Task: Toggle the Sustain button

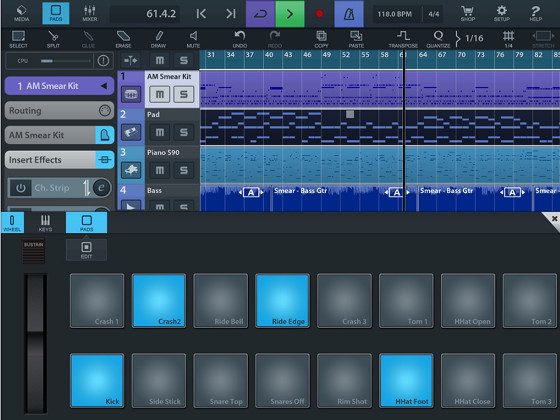Action: pos(34,251)
